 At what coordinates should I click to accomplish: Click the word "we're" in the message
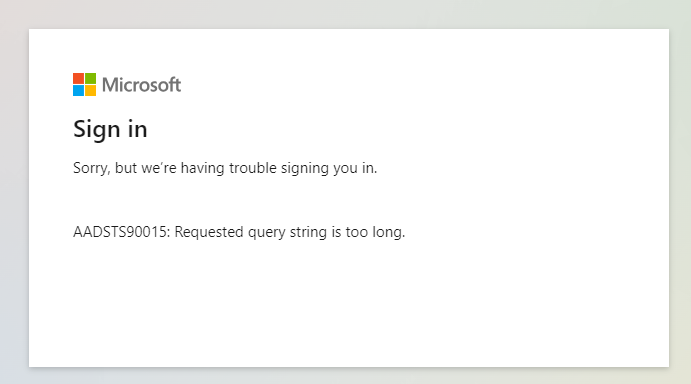(159, 168)
